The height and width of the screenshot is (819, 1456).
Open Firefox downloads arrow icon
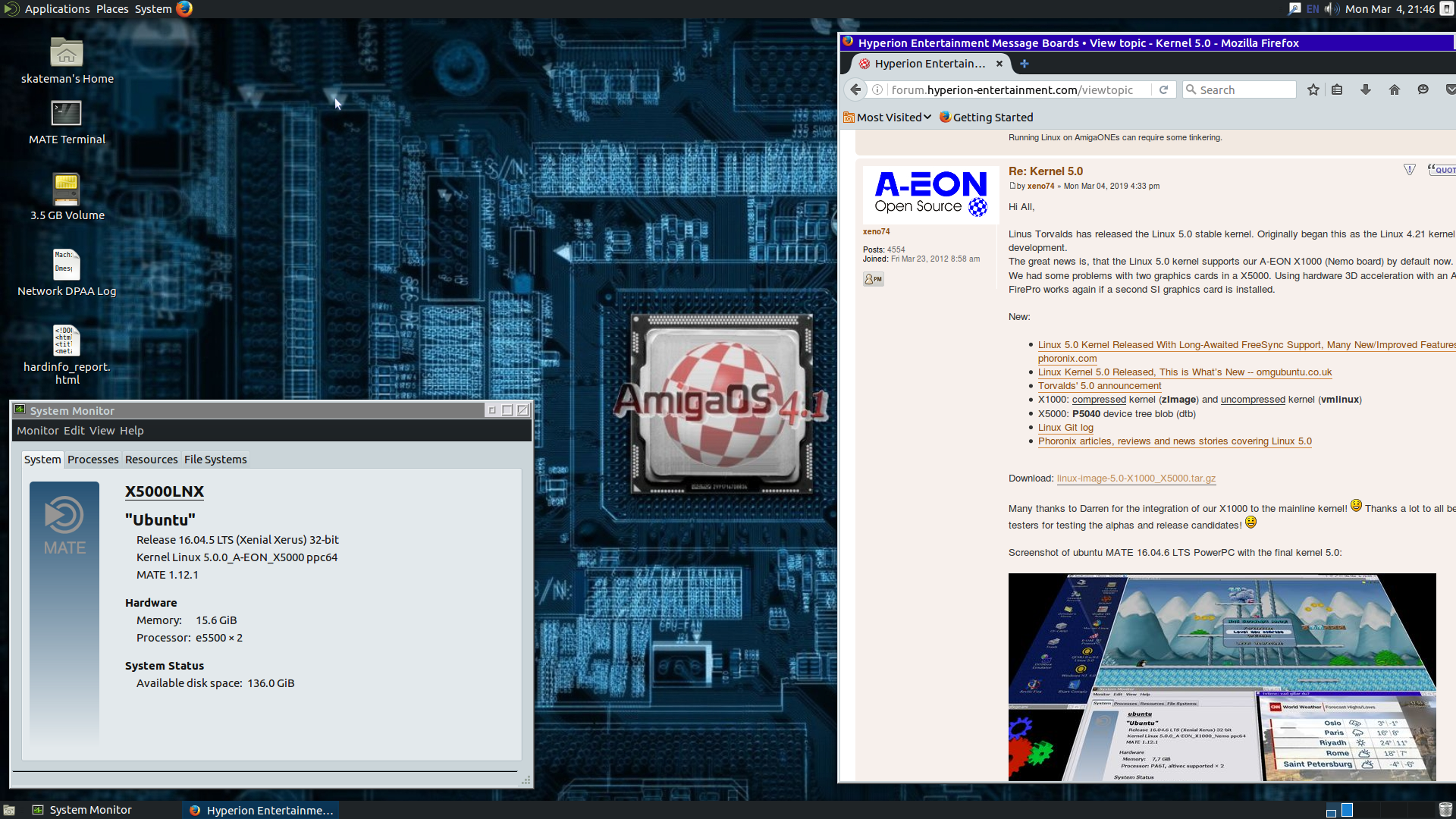1366,89
